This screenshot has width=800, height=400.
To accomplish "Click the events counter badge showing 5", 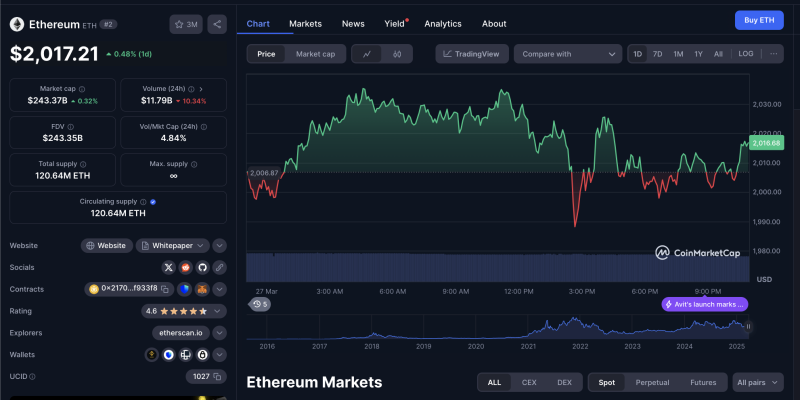I will pyautogui.click(x=260, y=305).
